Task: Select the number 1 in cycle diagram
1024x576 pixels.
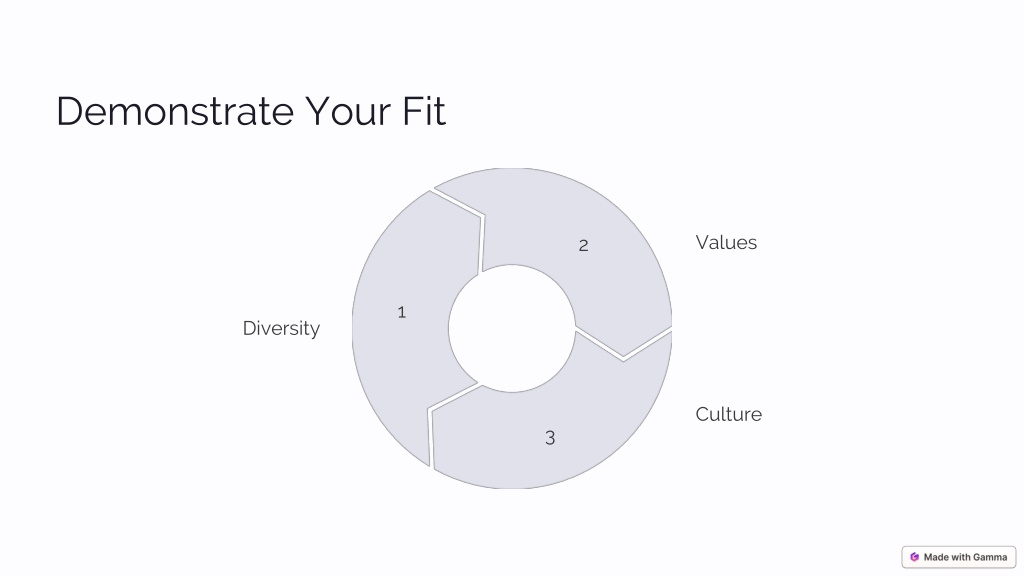Action: pos(402,313)
